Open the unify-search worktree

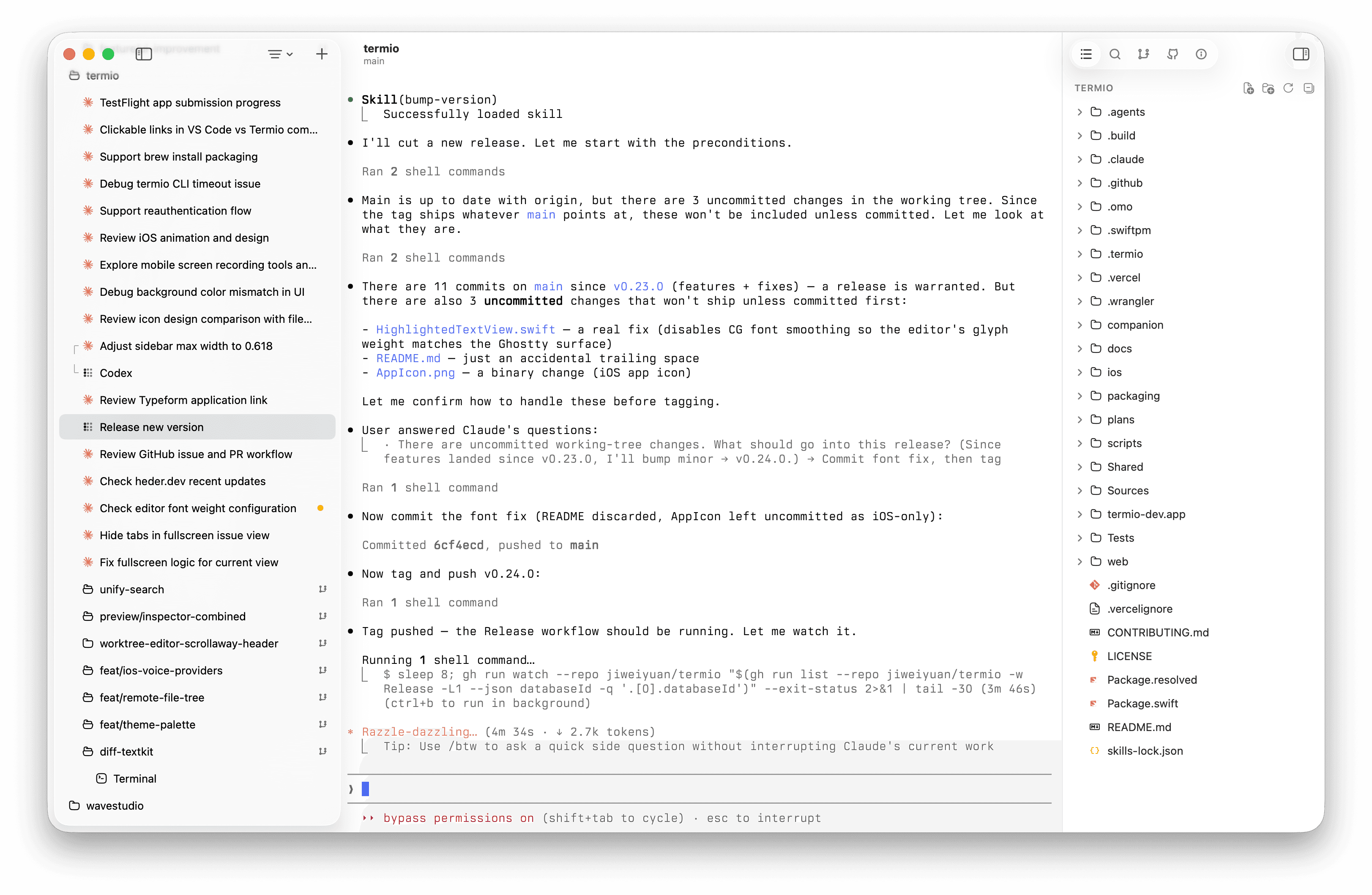197,589
